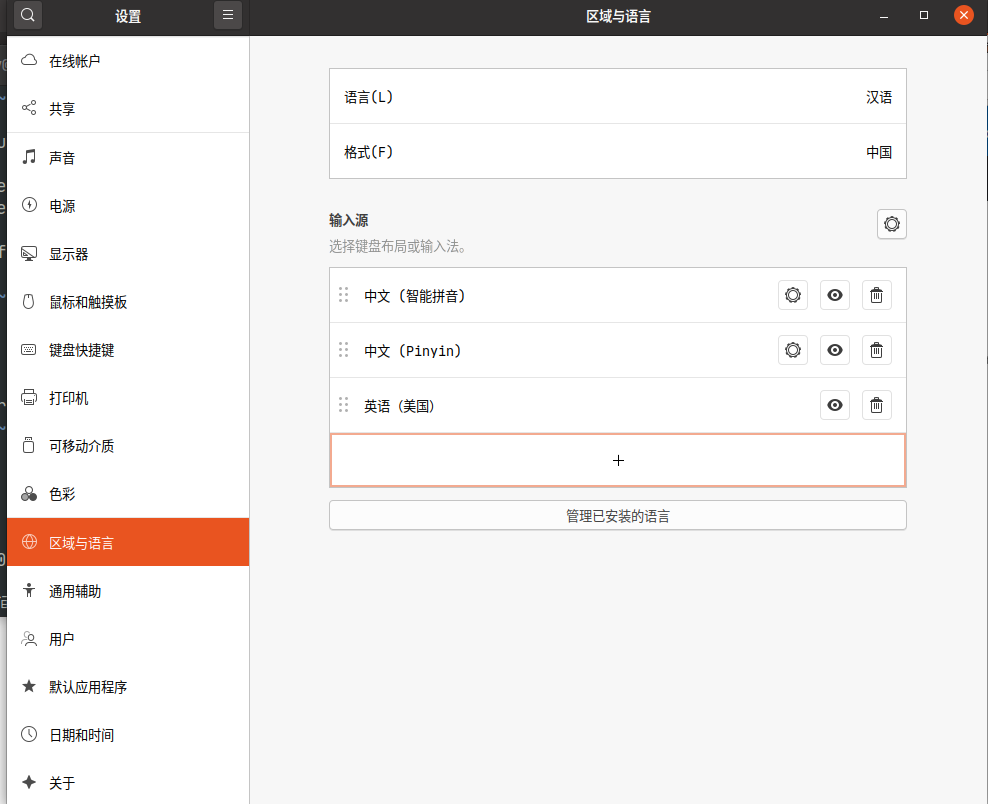Open preferences gear for 中文（智能拼音）

793,295
